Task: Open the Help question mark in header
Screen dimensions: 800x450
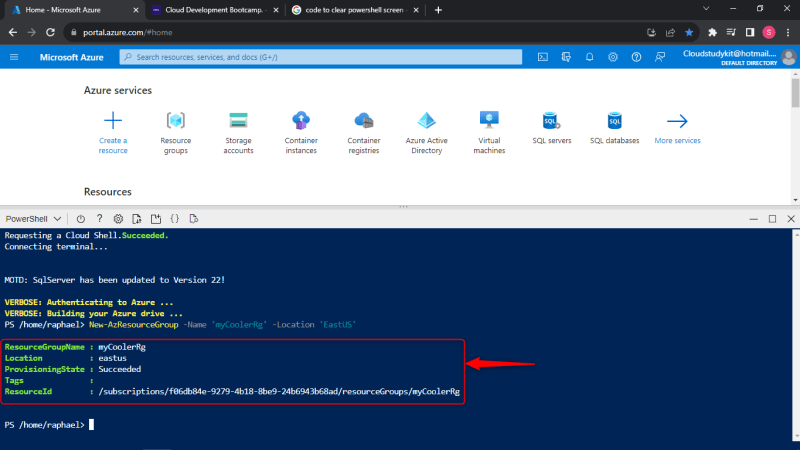Action: tap(636, 57)
